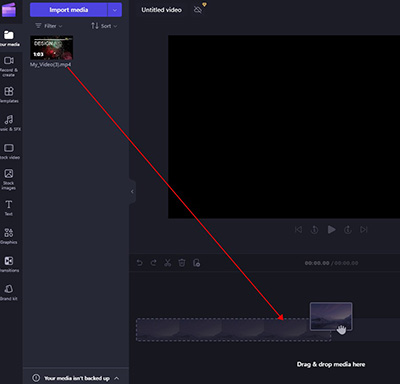
Task: Open the Sort dropdown
Action: [x=104, y=26]
